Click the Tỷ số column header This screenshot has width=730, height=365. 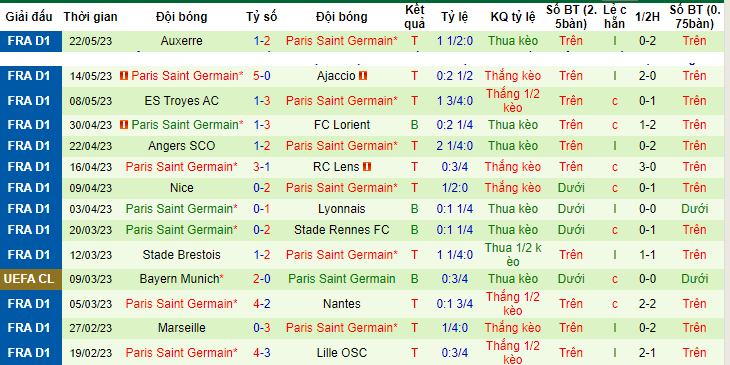tap(262, 17)
